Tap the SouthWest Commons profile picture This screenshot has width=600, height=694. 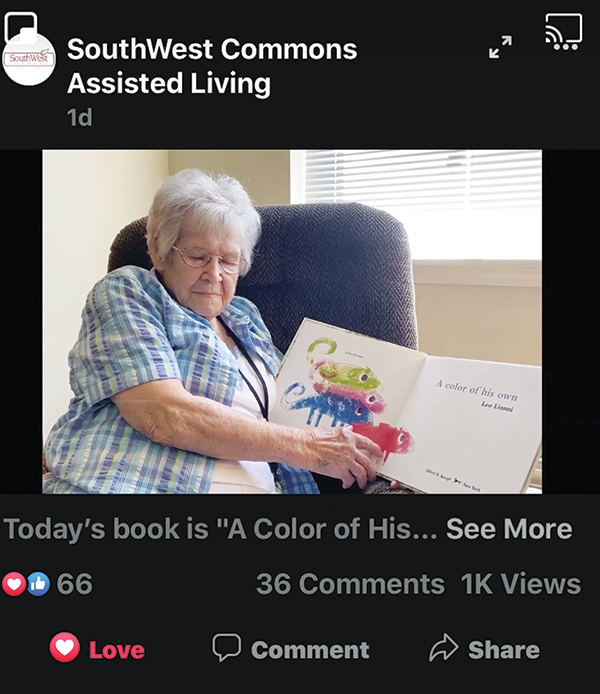pos(29,59)
